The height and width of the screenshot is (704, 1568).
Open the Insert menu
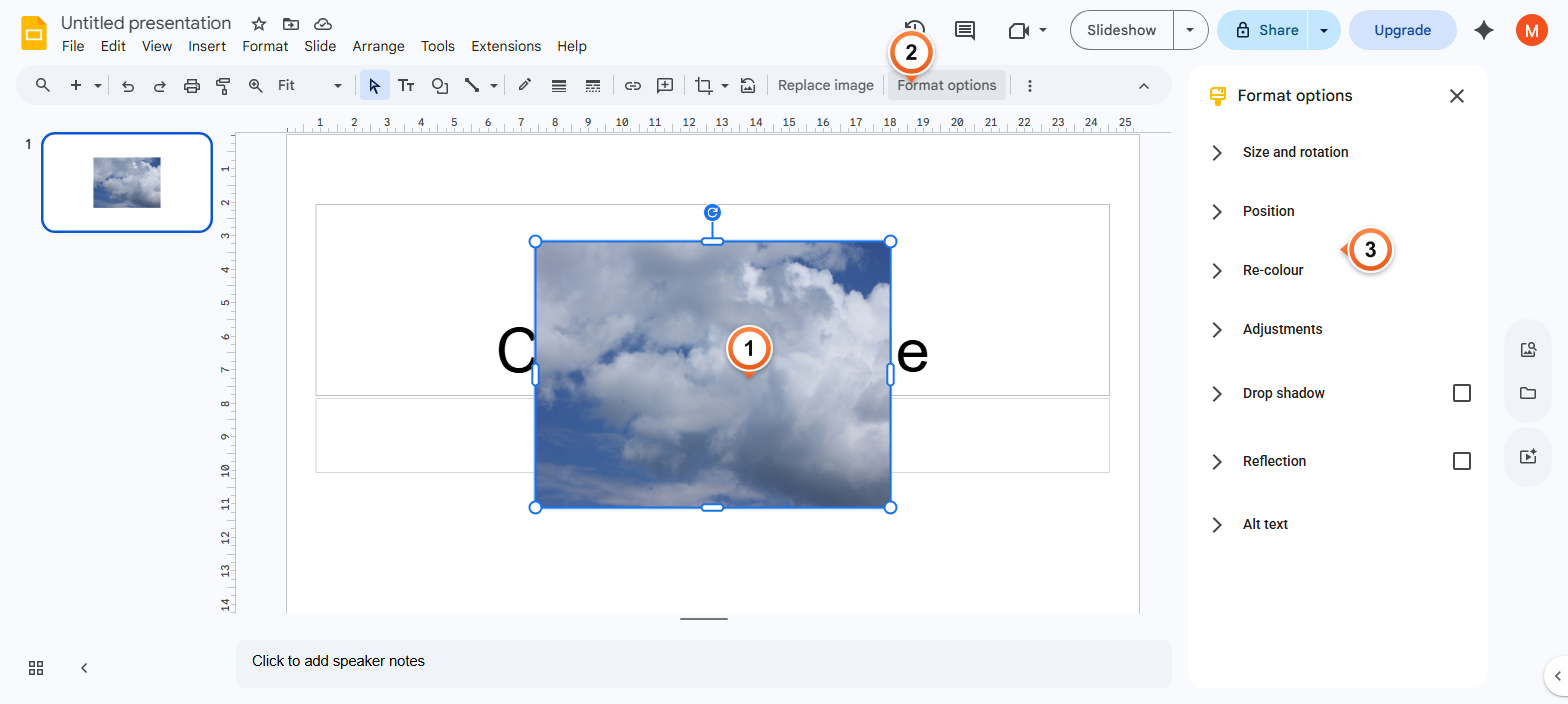[x=207, y=46]
